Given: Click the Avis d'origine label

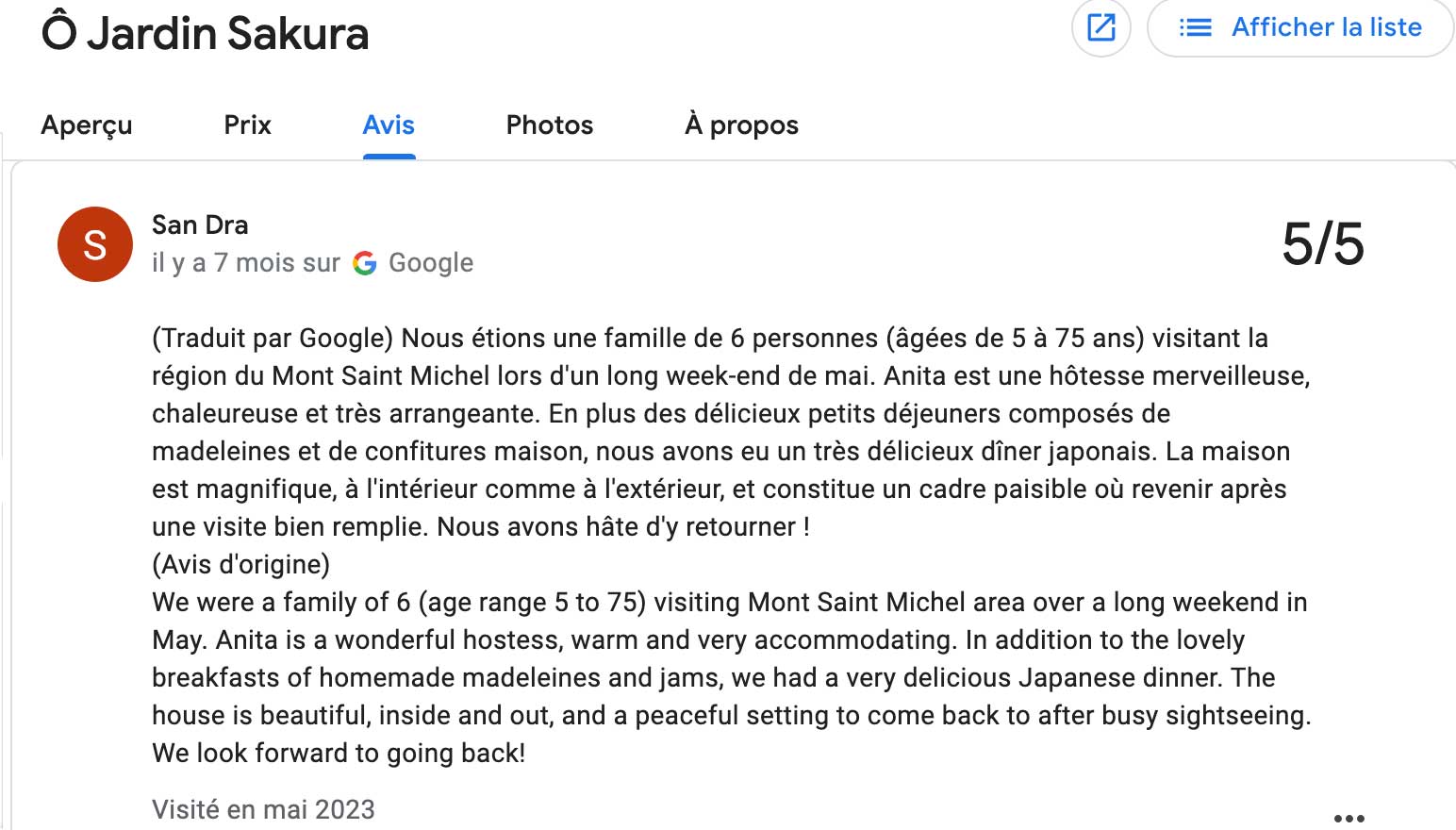Looking at the screenshot, I should pos(240,565).
